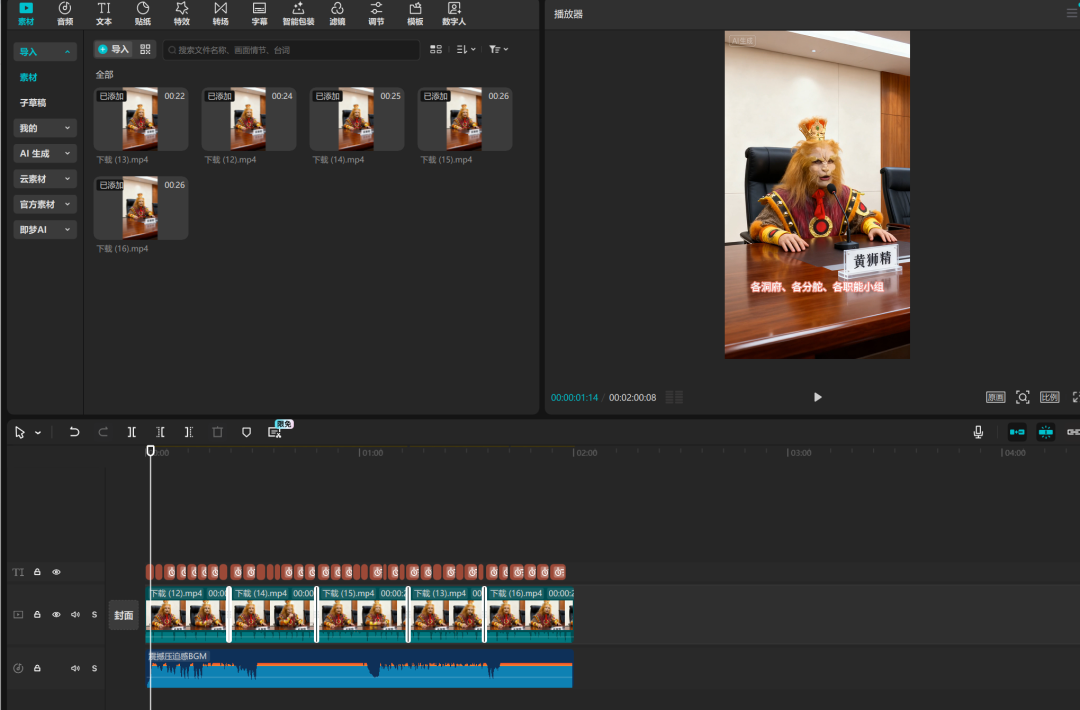This screenshot has width=1080, height=710.
Task: Open the 贴纸 stickers panel
Action: point(143,13)
